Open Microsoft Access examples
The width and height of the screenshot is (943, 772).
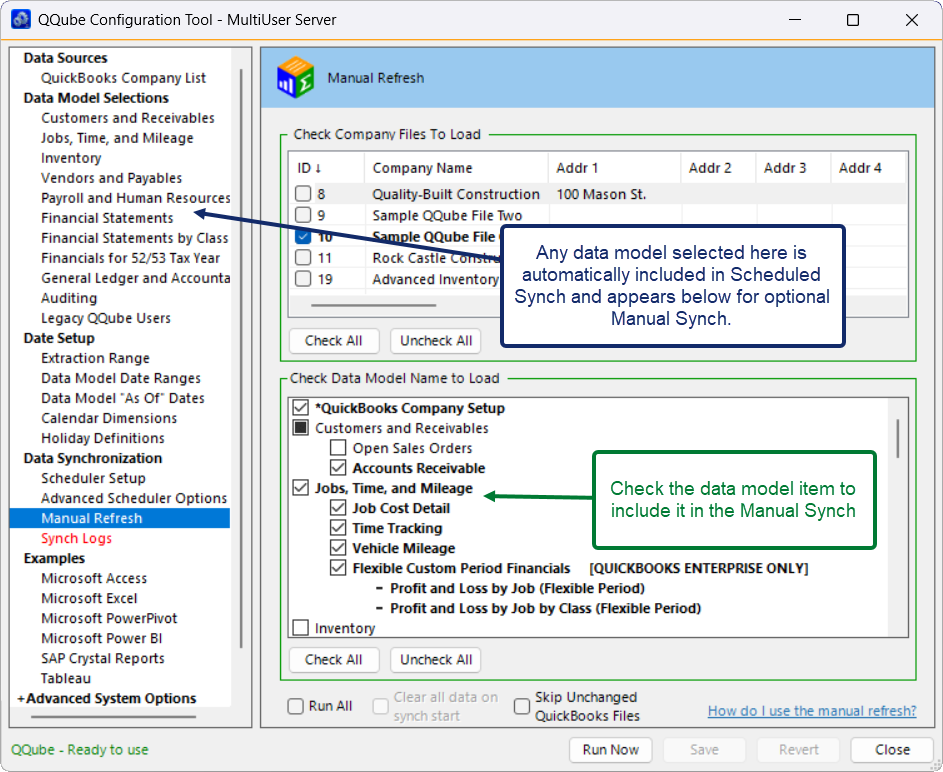tap(94, 578)
